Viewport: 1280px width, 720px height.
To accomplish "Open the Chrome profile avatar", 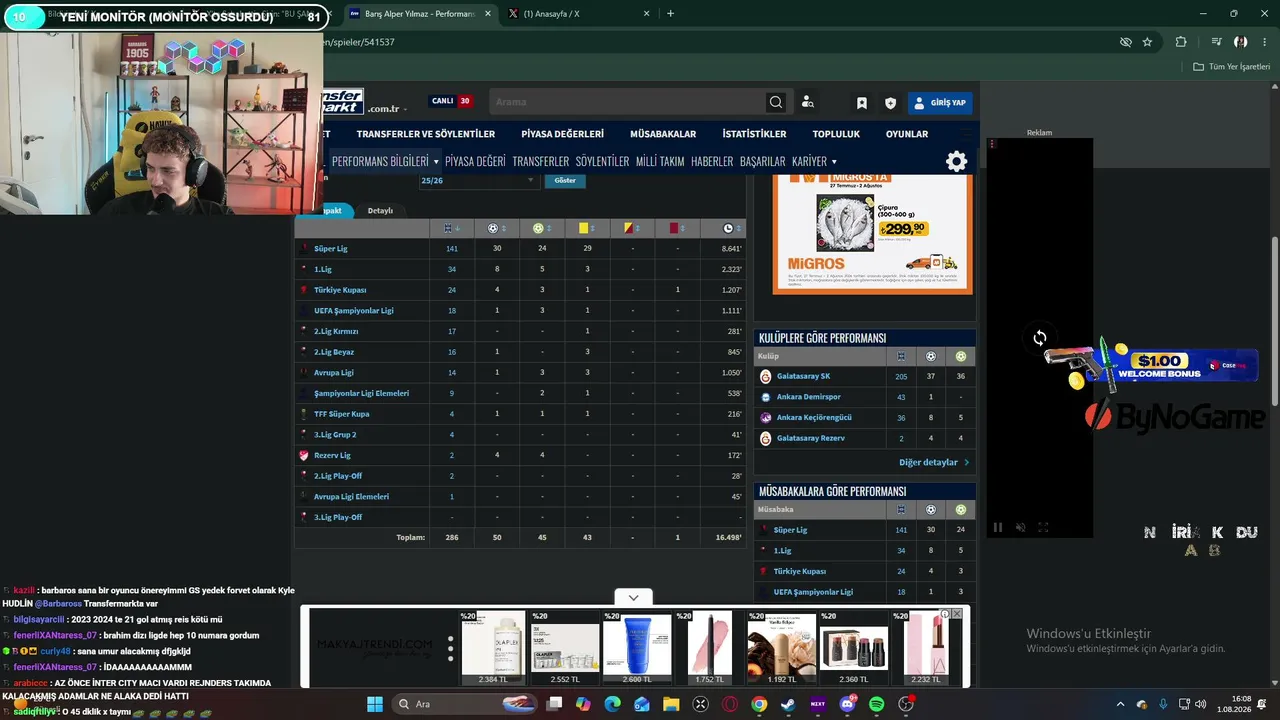I will (1240, 42).
